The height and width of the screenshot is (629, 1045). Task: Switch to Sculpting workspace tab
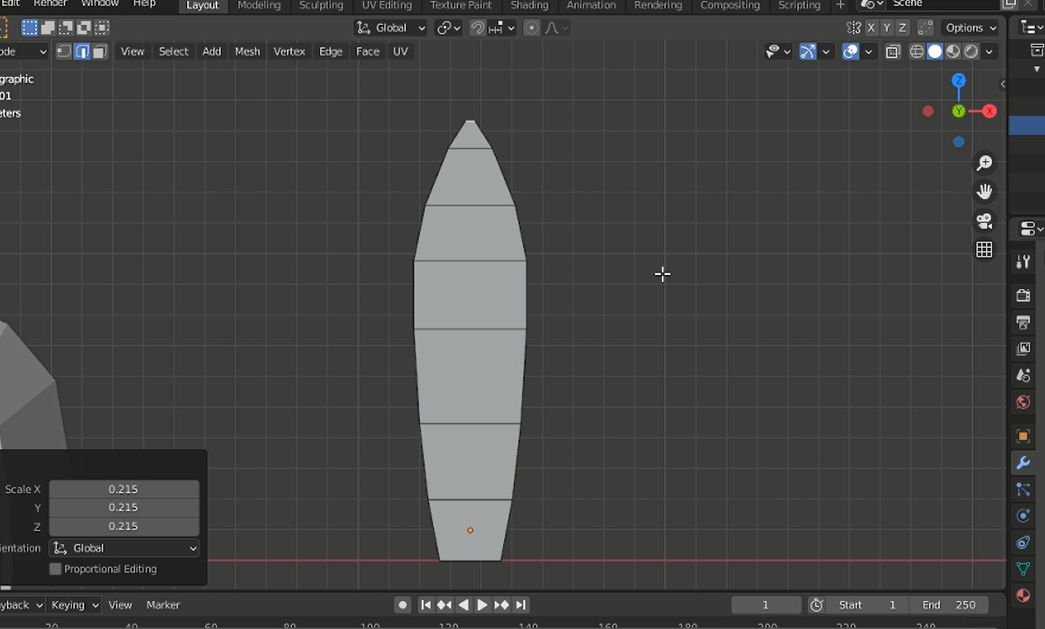click(x=321, y=5)
